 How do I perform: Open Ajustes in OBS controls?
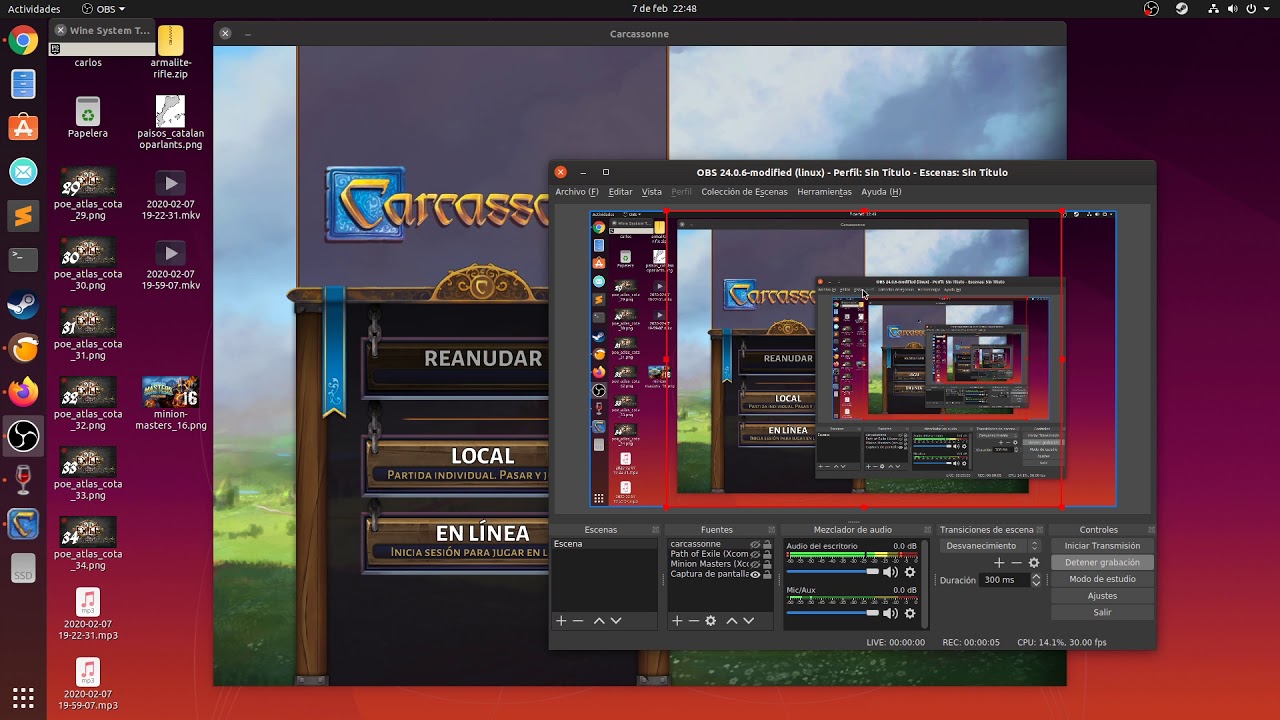1102,596
